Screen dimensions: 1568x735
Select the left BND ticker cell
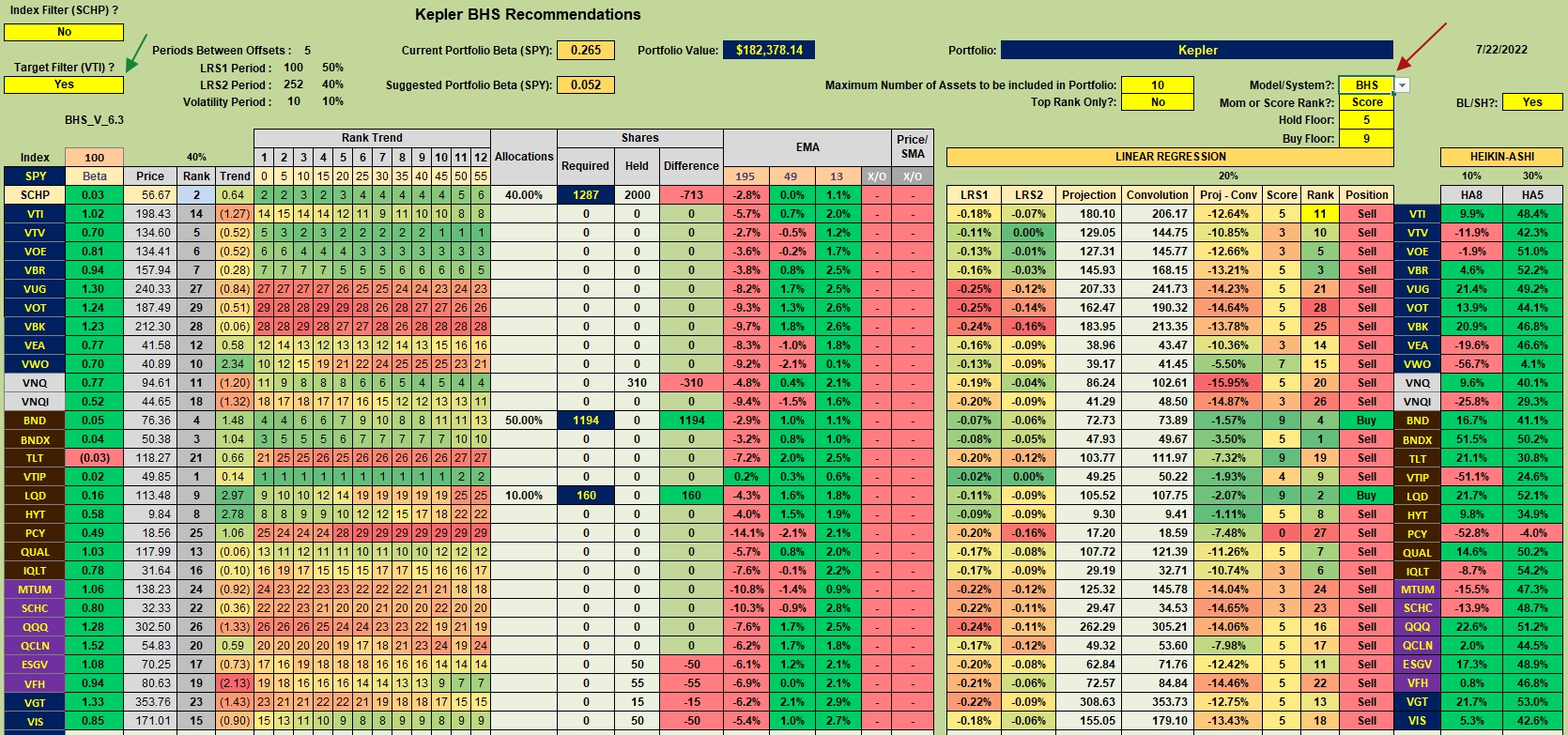pos(35,421)
